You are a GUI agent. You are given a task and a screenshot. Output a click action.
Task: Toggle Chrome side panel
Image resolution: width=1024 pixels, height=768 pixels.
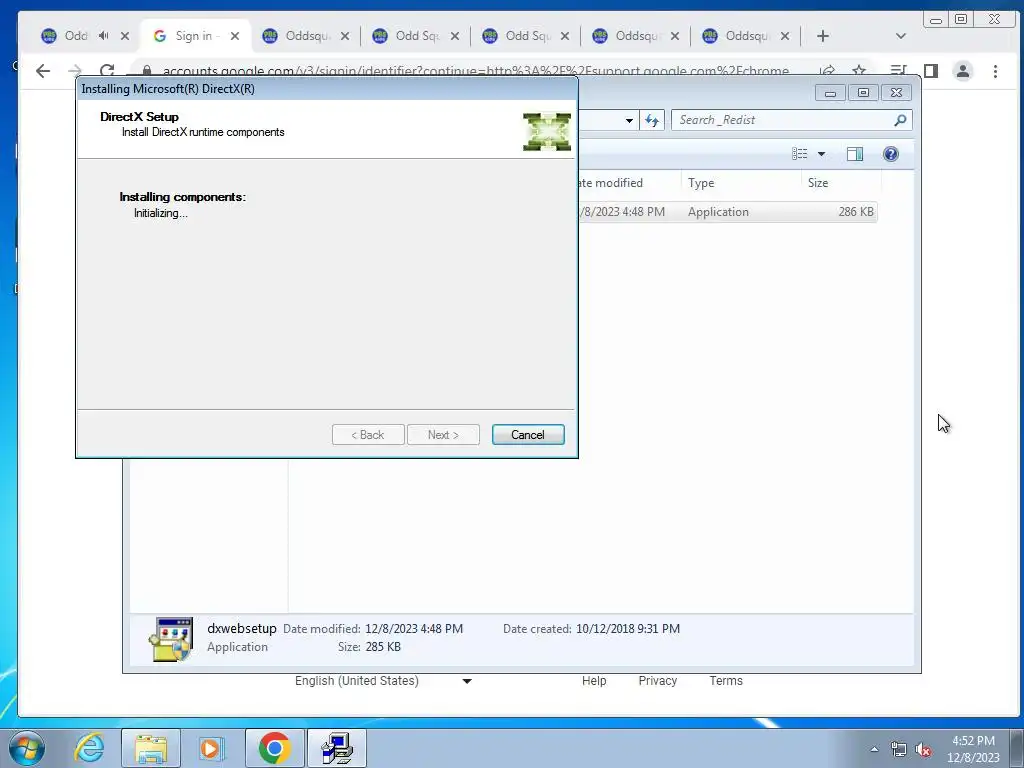[931, 71]
